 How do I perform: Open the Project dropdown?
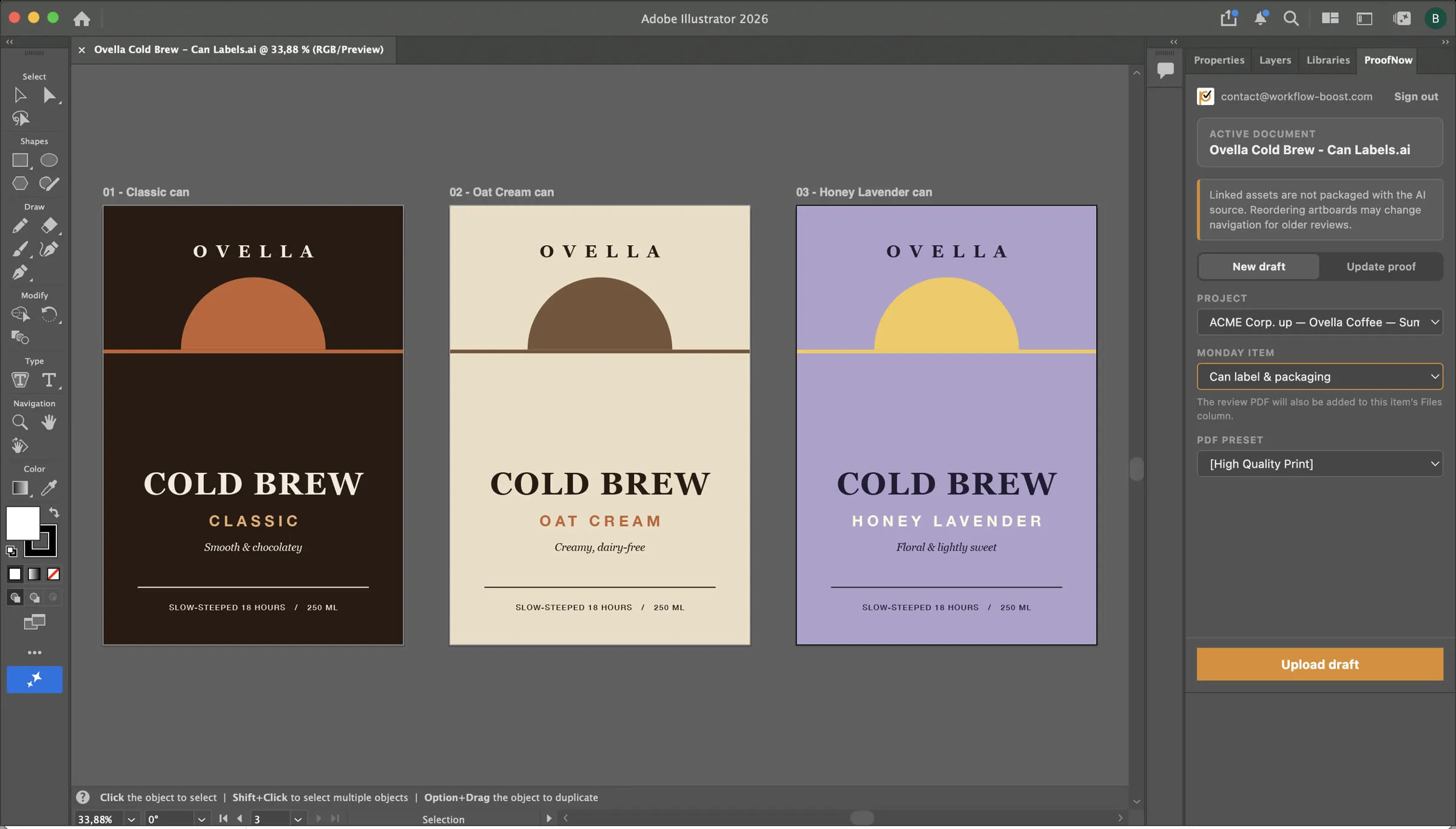pyautogui.click(x=1319, y=322)
